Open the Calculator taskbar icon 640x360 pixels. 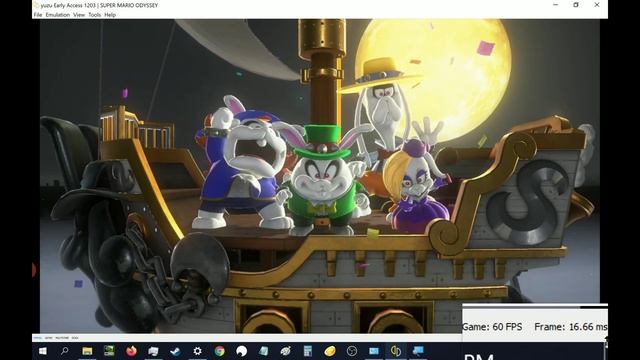(x=308, y=351)
